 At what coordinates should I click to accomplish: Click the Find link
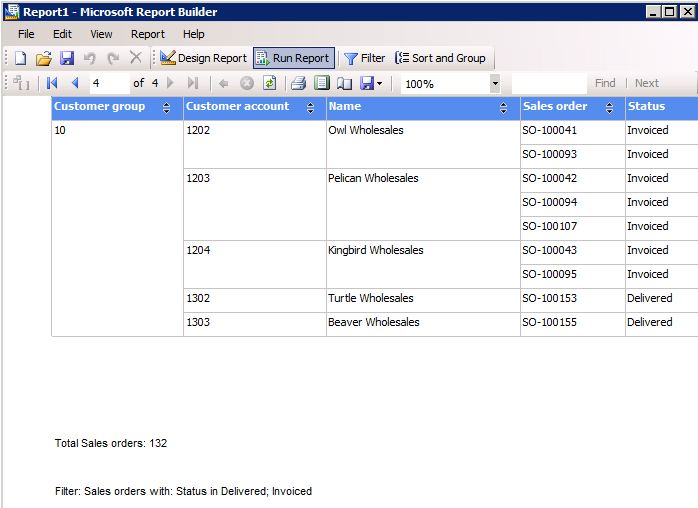click(x=605, y=83)
